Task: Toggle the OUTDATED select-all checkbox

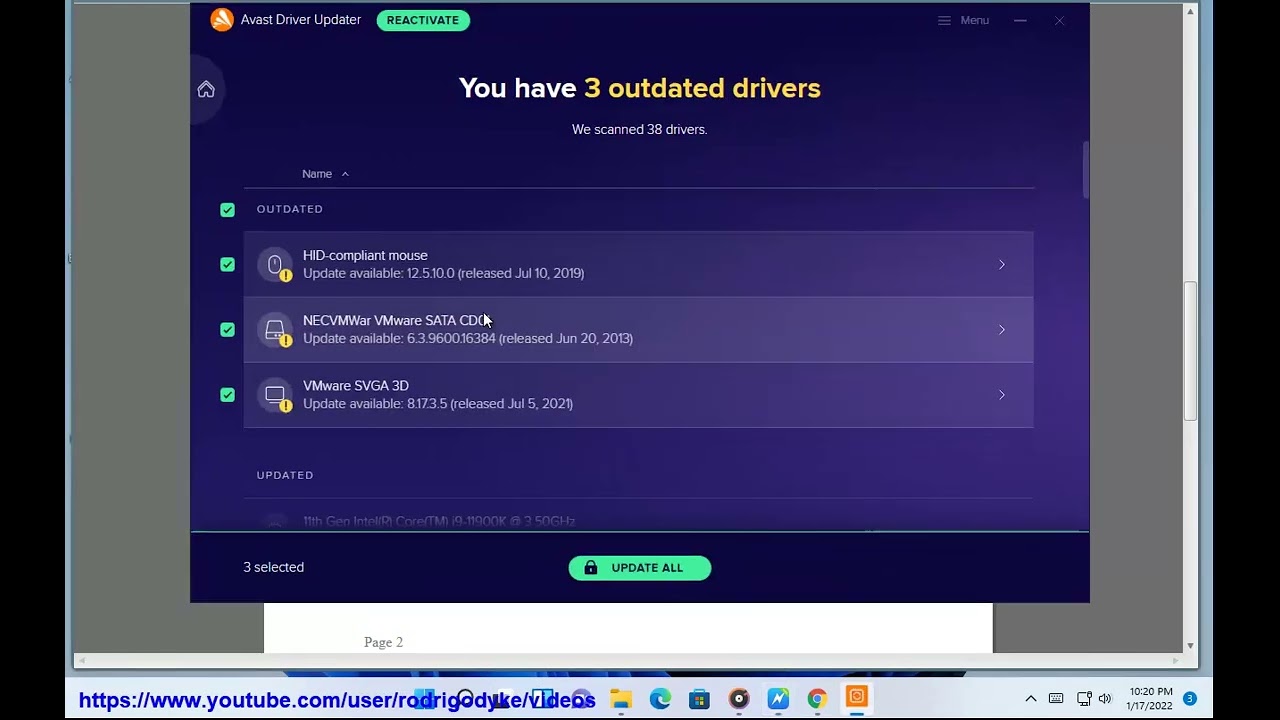Action: [x=228, y=210]
